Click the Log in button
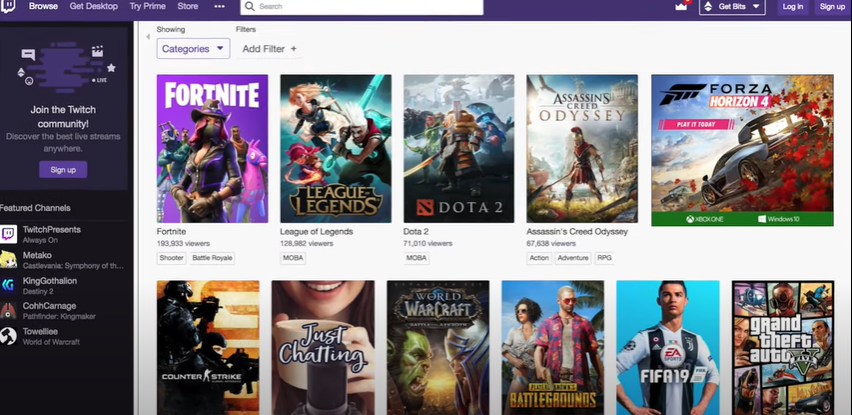 (x=793, y=7)
